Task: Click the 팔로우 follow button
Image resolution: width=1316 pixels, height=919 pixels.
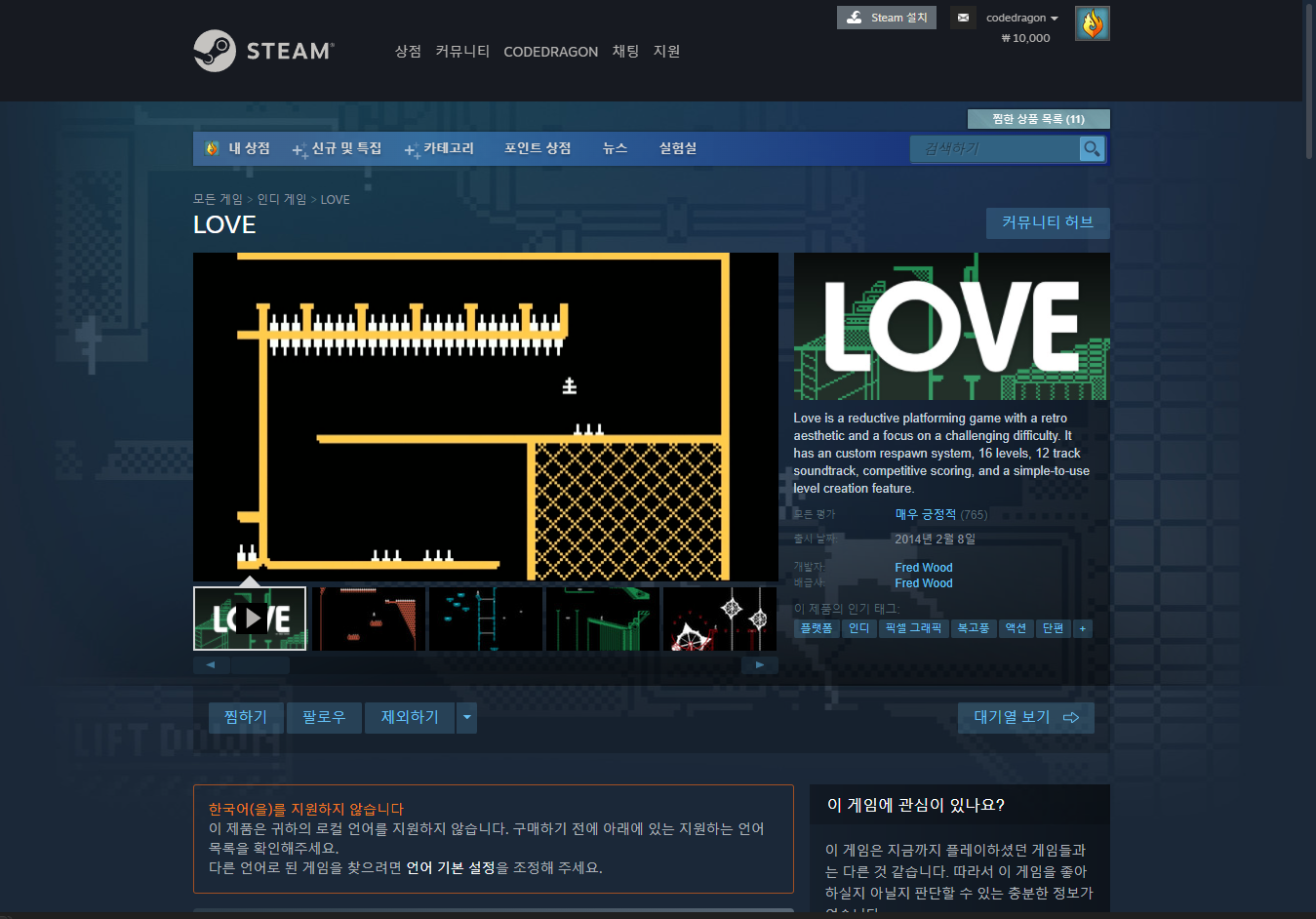Action: 324,717
